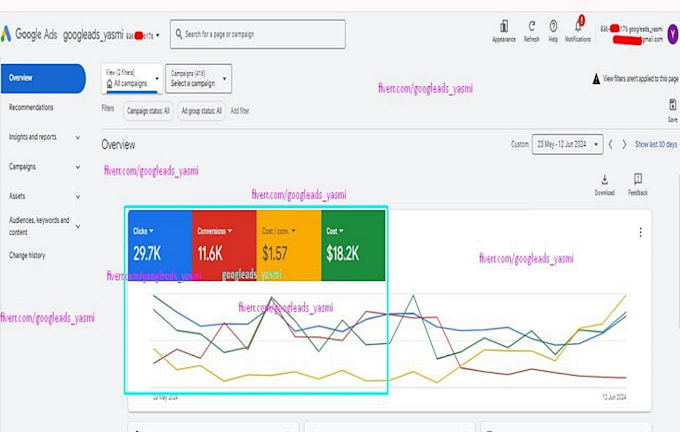
Task: Go to previous date range arrow
Action: coord(611,144)
